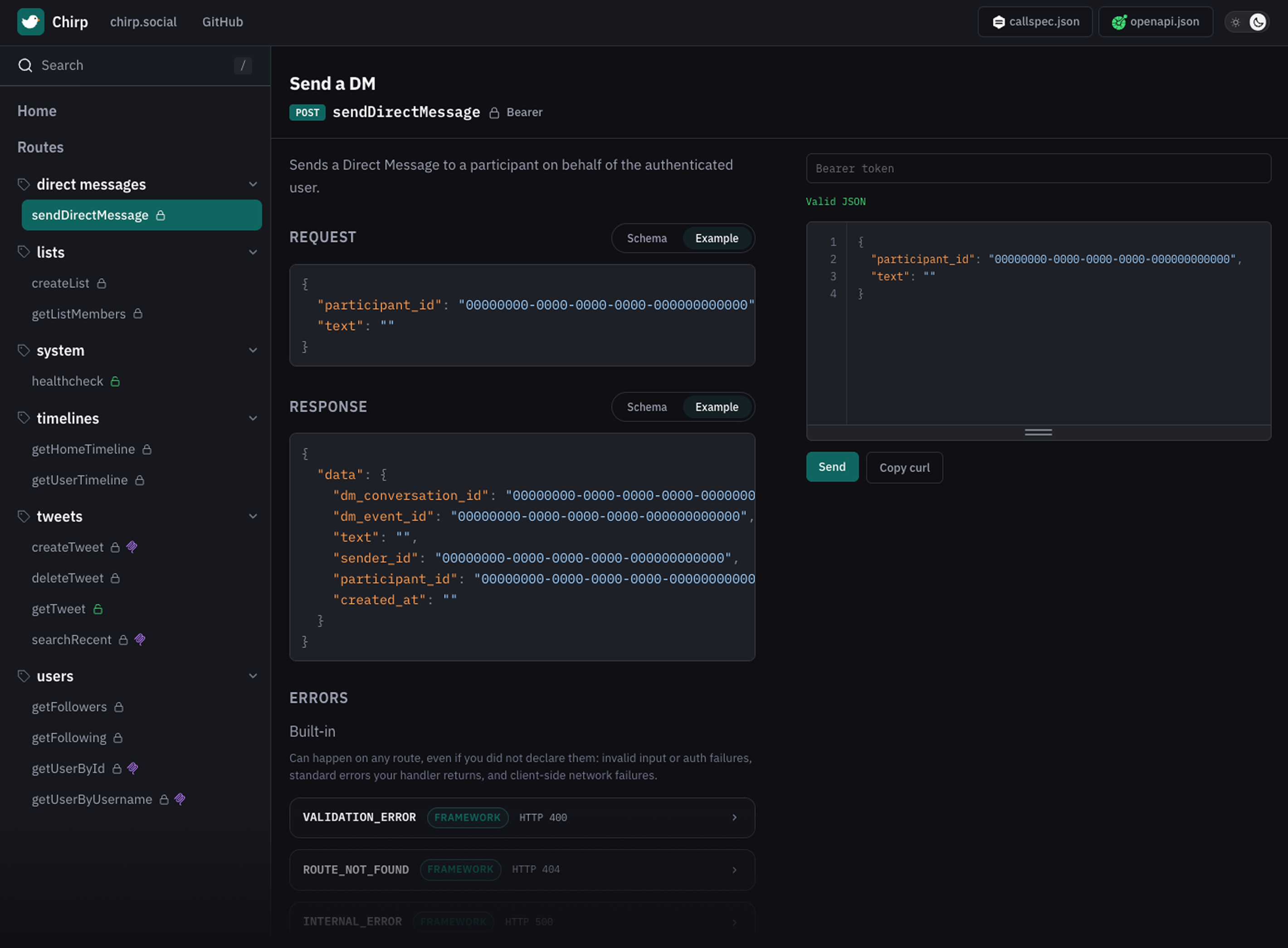Open the searchRecent route

(x=72, y=639)
